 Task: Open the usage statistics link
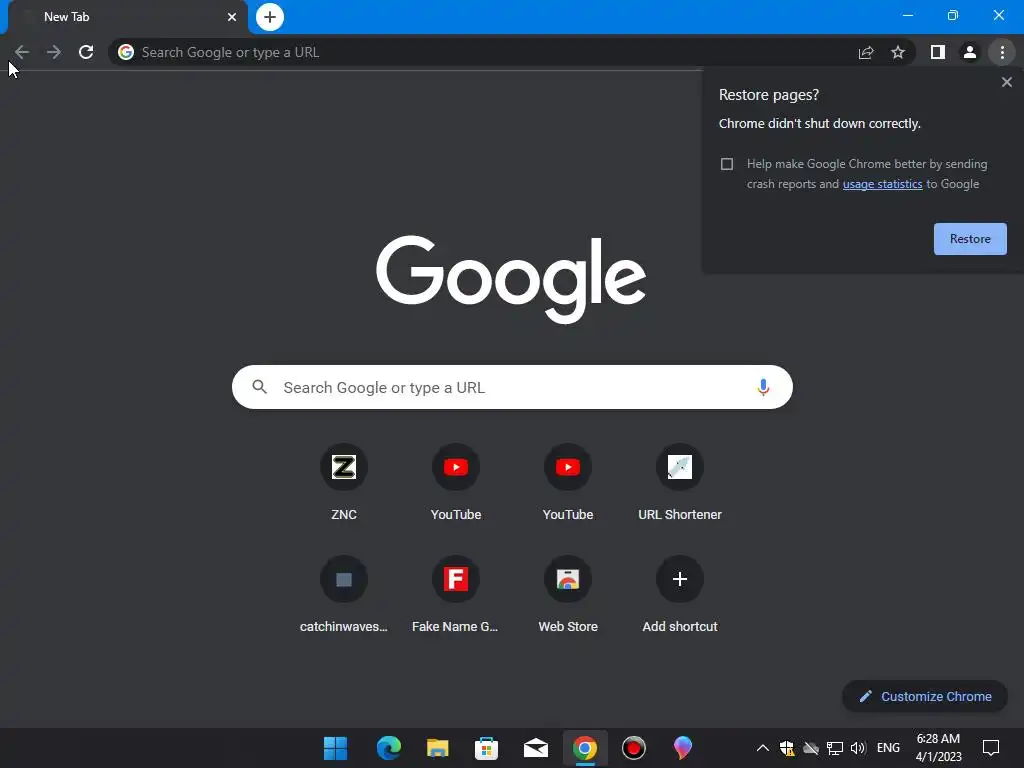tap(882, 184)
